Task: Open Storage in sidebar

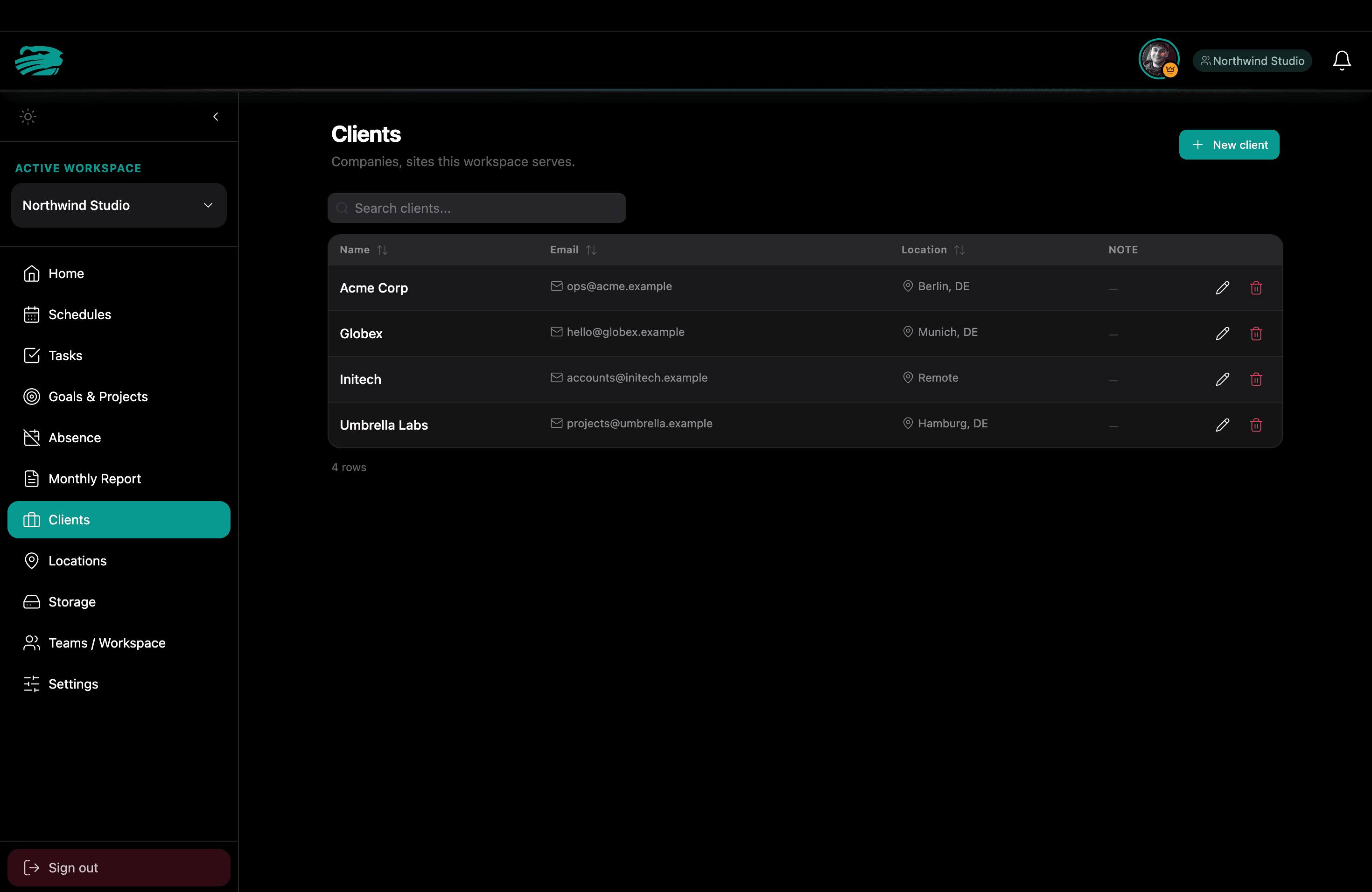Action: point(119,601)
